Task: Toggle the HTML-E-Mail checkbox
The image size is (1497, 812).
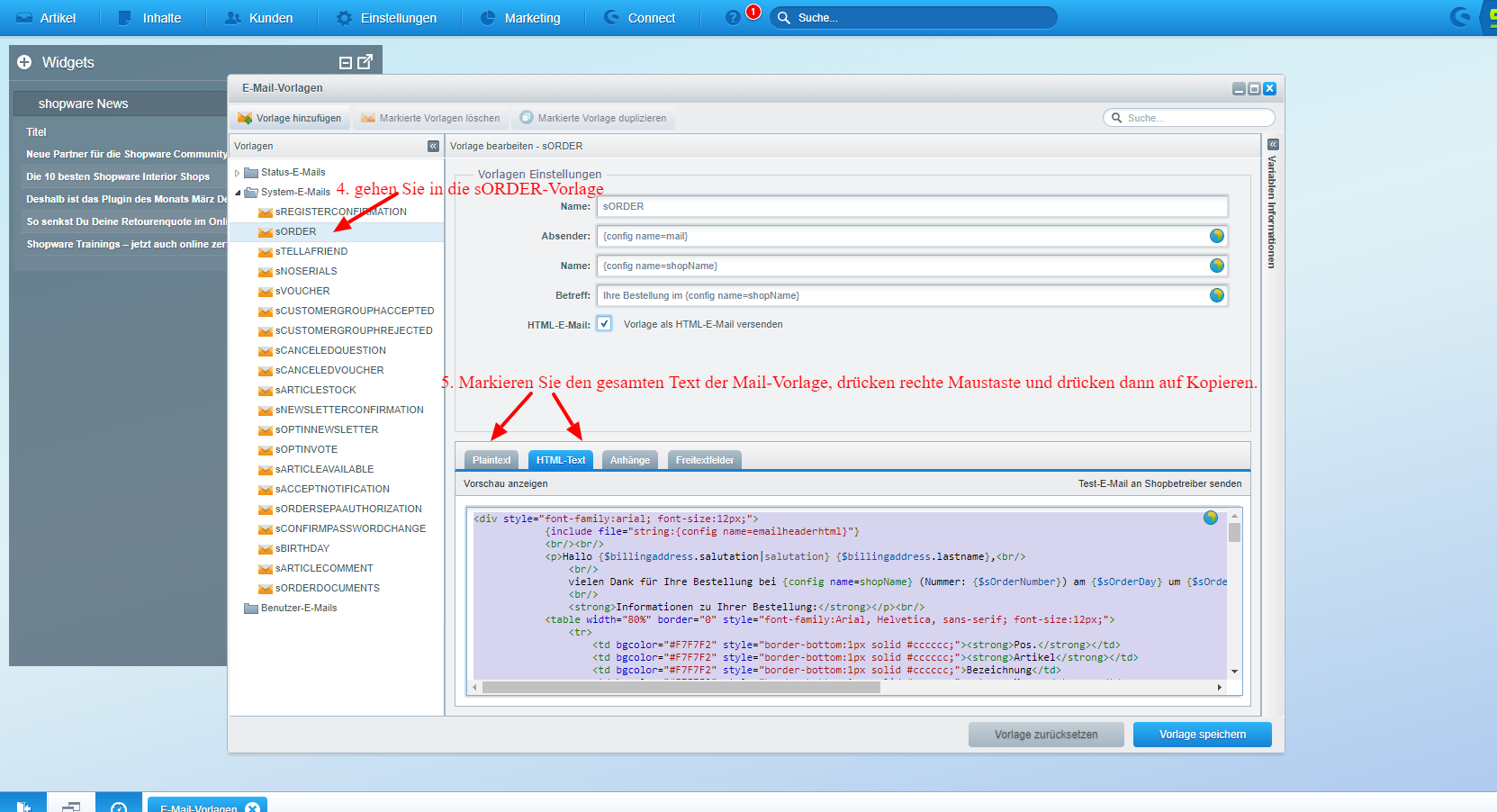Action: tap(604, 324)
